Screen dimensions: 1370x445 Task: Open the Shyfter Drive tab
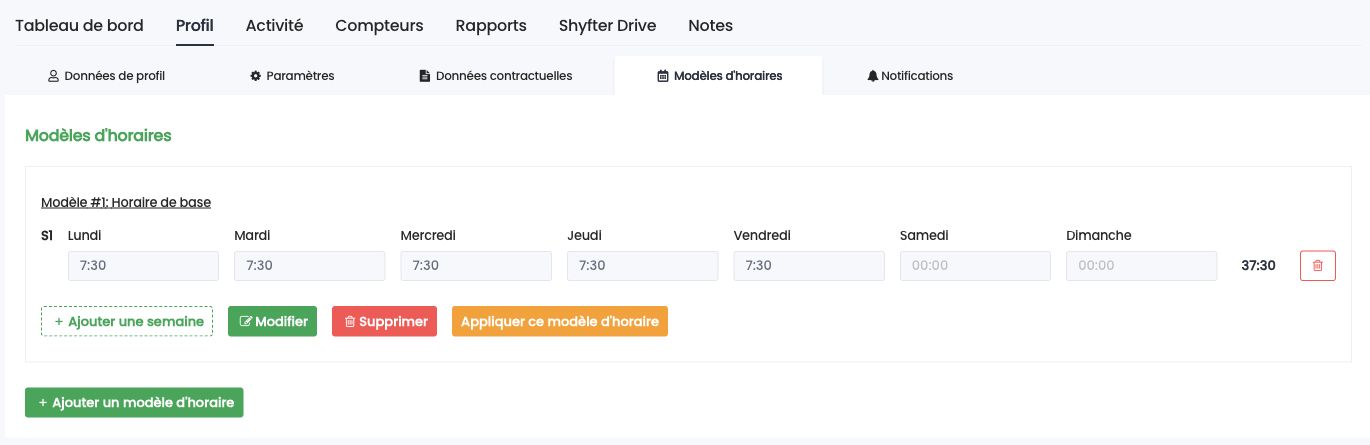click(x=607, y=25)
